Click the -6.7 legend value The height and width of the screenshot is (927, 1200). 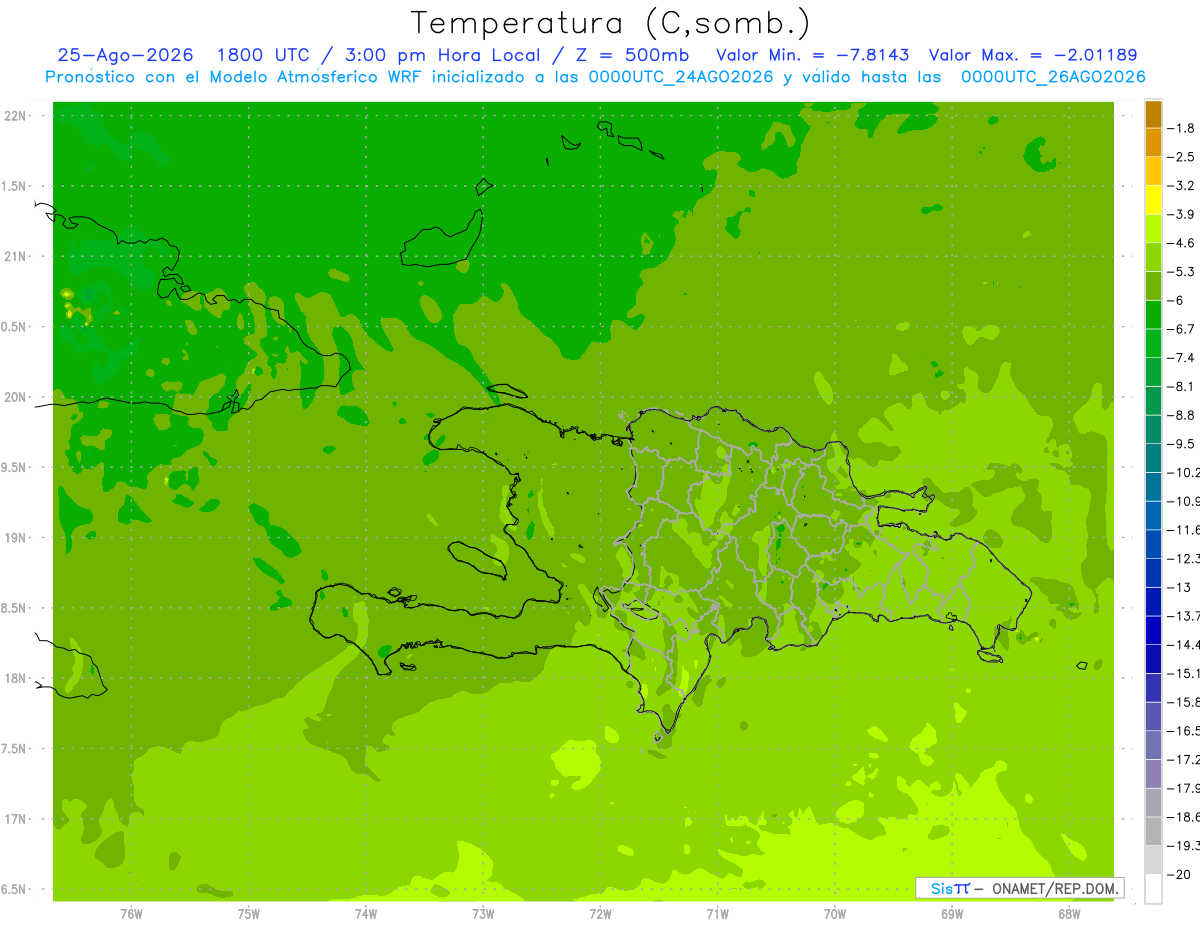[1182, 329]
